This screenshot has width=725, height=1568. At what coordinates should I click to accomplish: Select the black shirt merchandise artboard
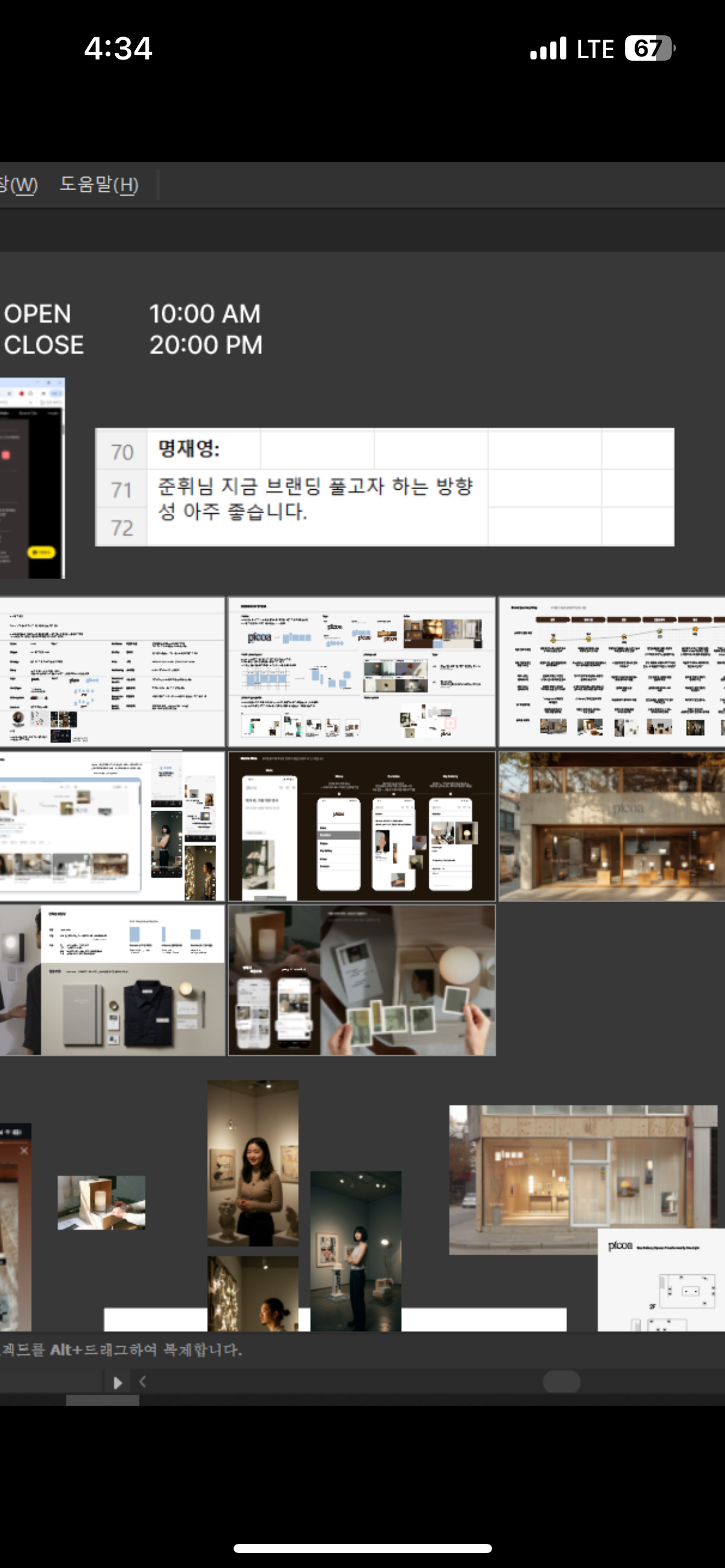click(112, 980)
